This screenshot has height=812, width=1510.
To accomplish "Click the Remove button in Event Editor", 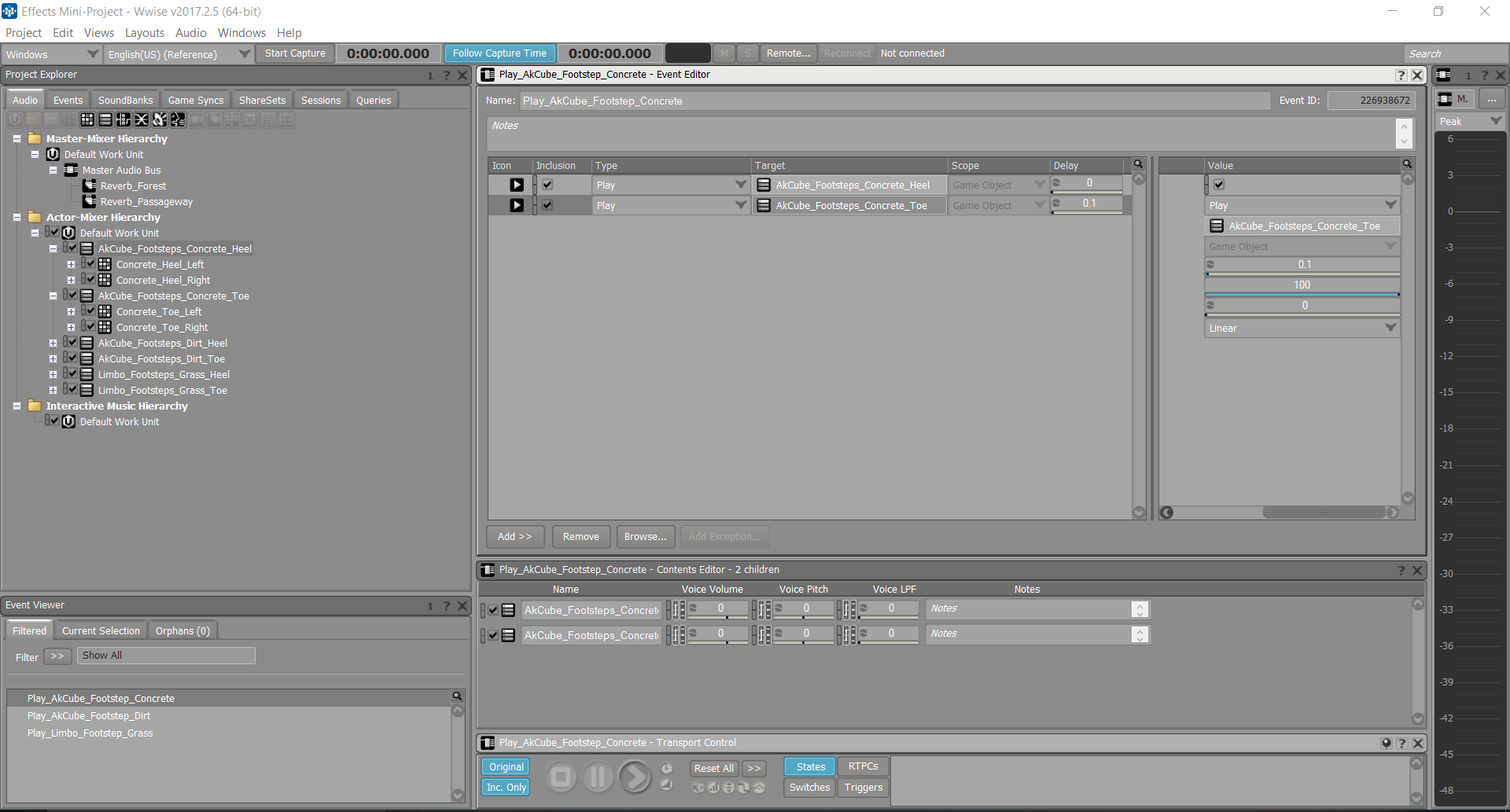I will [581, 537].
